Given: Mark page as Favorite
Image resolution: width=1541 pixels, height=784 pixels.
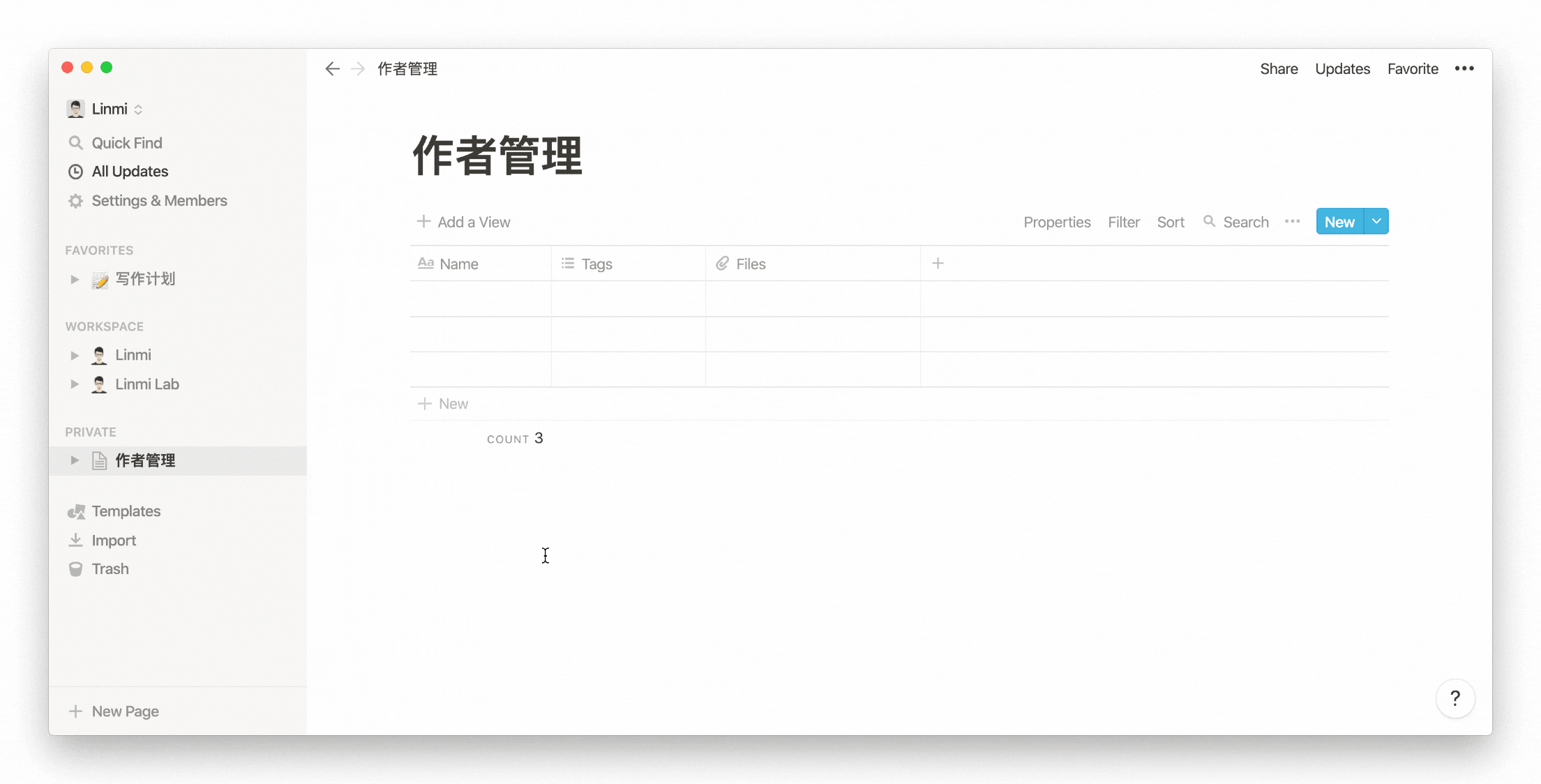Looking at the screenshot, I should click(x=1413, y=68).
